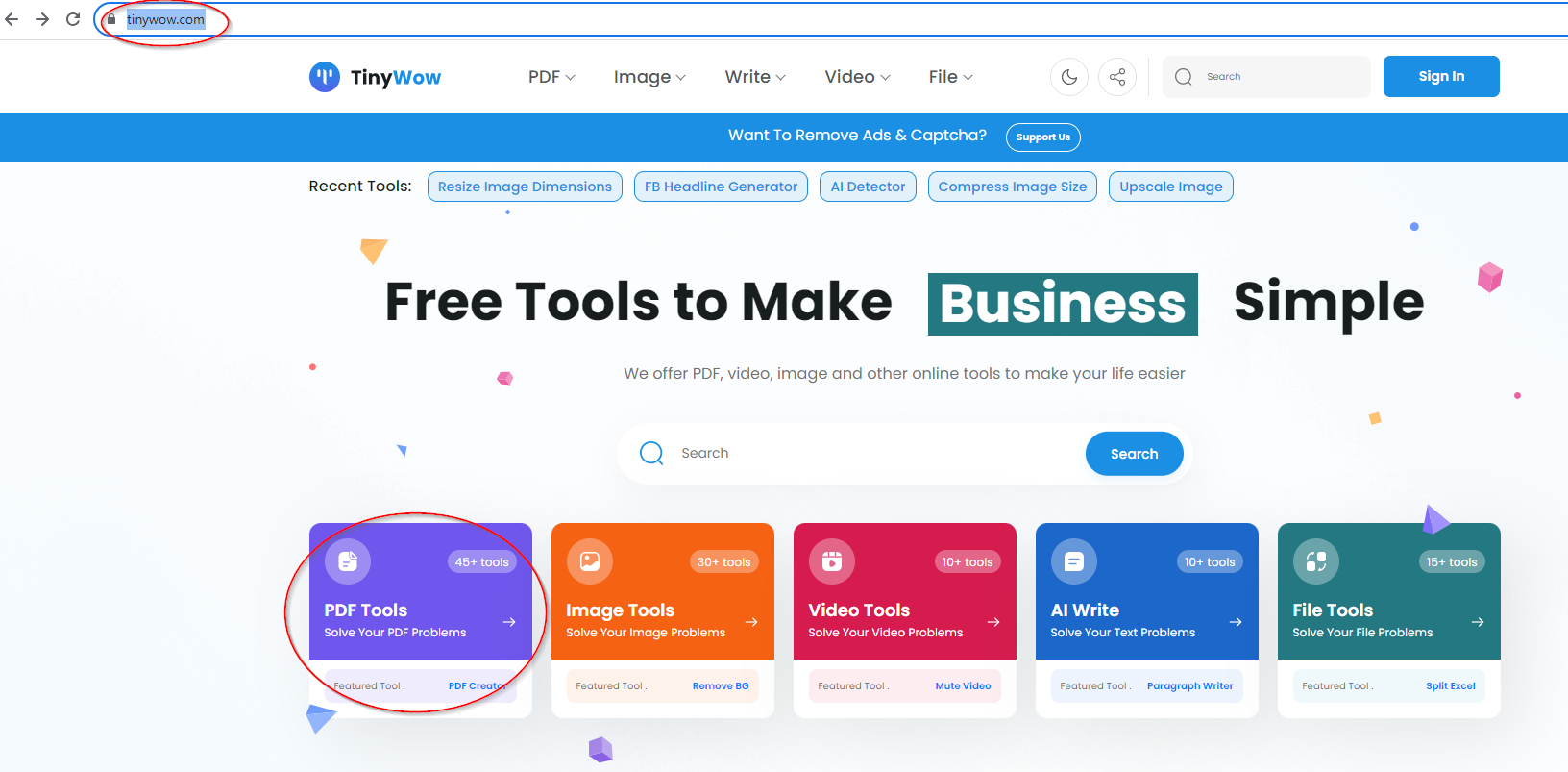The width and height of the screenshot is (1568, 772).
Task: Click the AI Write card icon
Action: click(x=1074, y=561)
